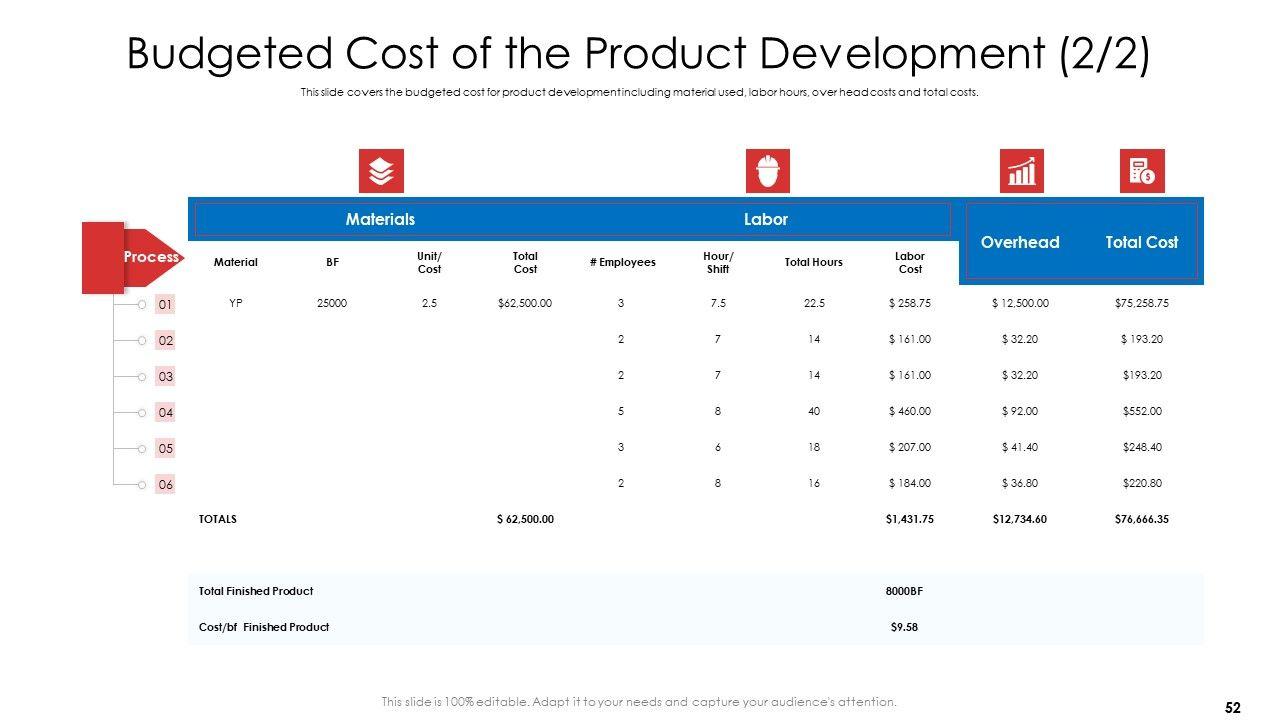Select the '$12,734.60' overhead total

[x=1020, y=519]
